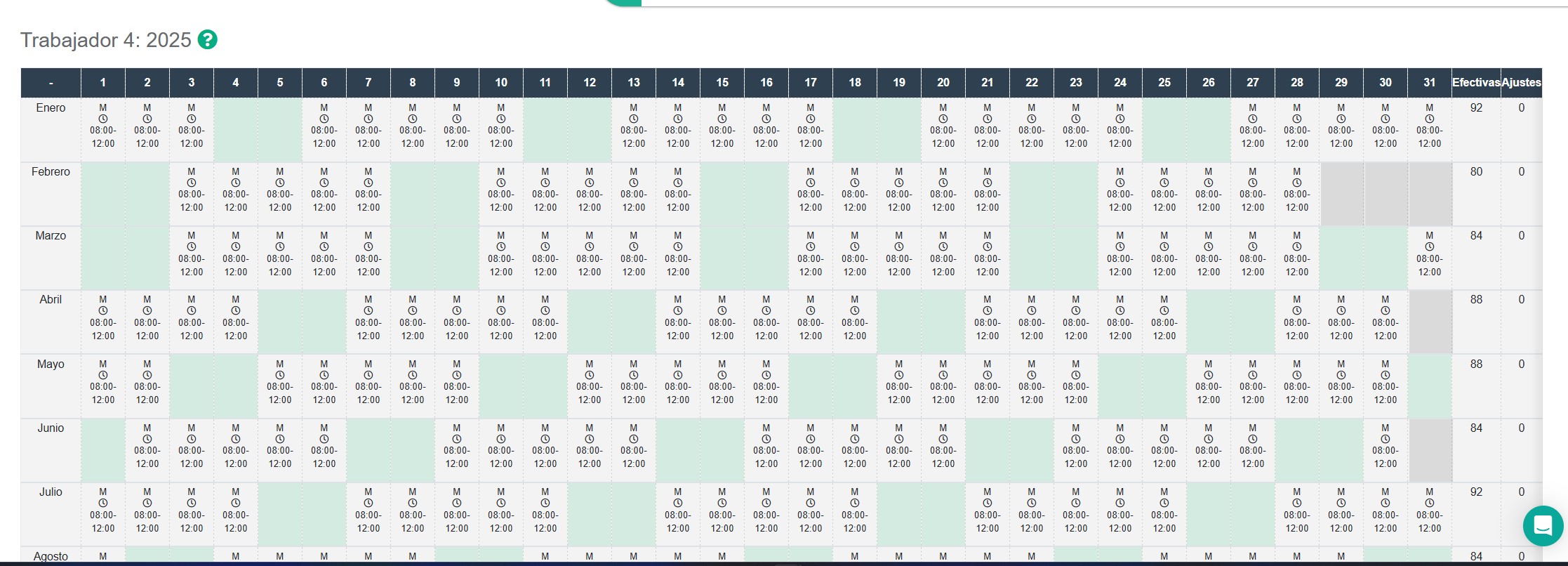Click the clock icon in Marzo day 31
This screenshot has height=566, width=1568.
click(x=1430, y=246)
